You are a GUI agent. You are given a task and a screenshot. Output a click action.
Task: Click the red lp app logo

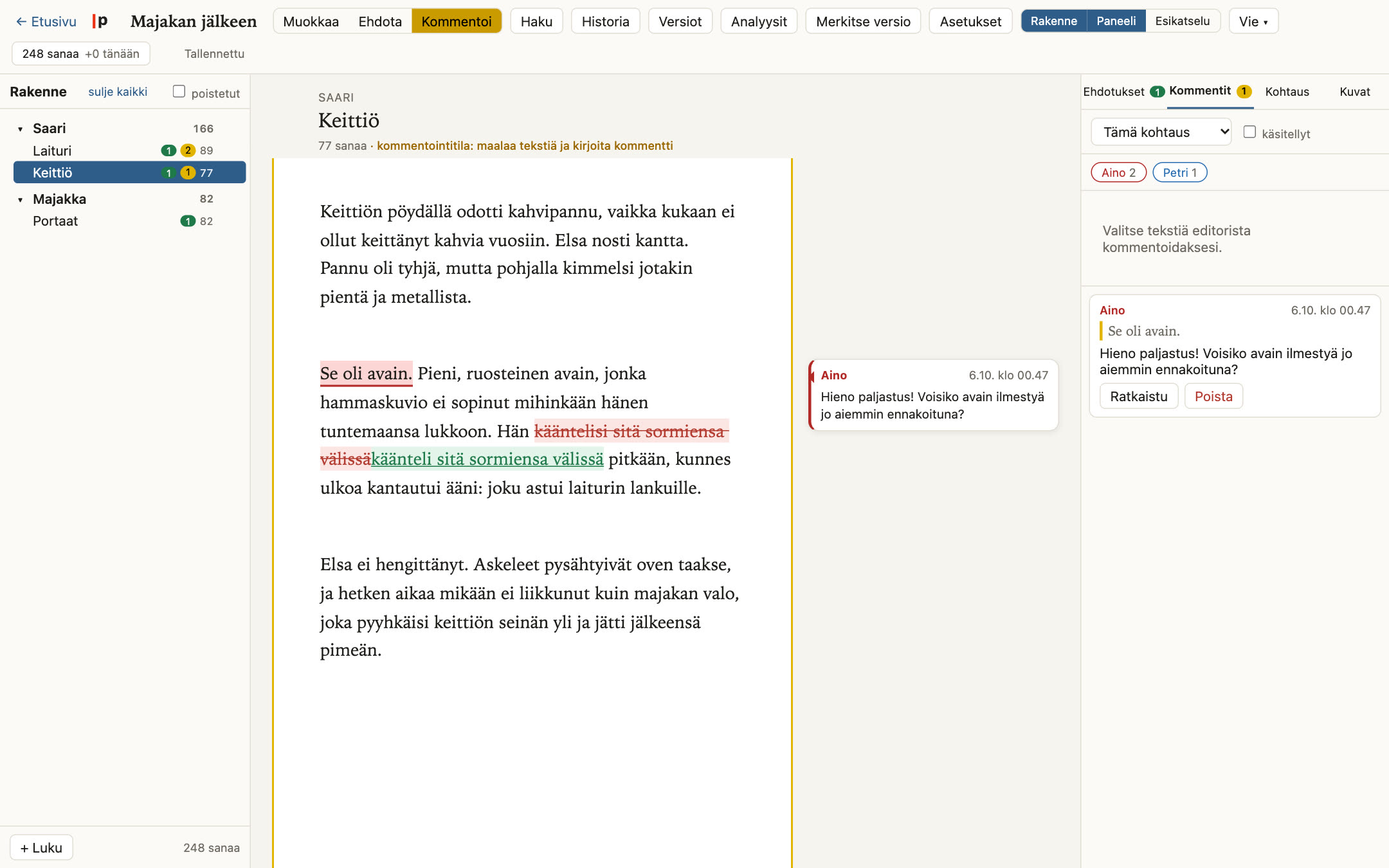[100, 21]
